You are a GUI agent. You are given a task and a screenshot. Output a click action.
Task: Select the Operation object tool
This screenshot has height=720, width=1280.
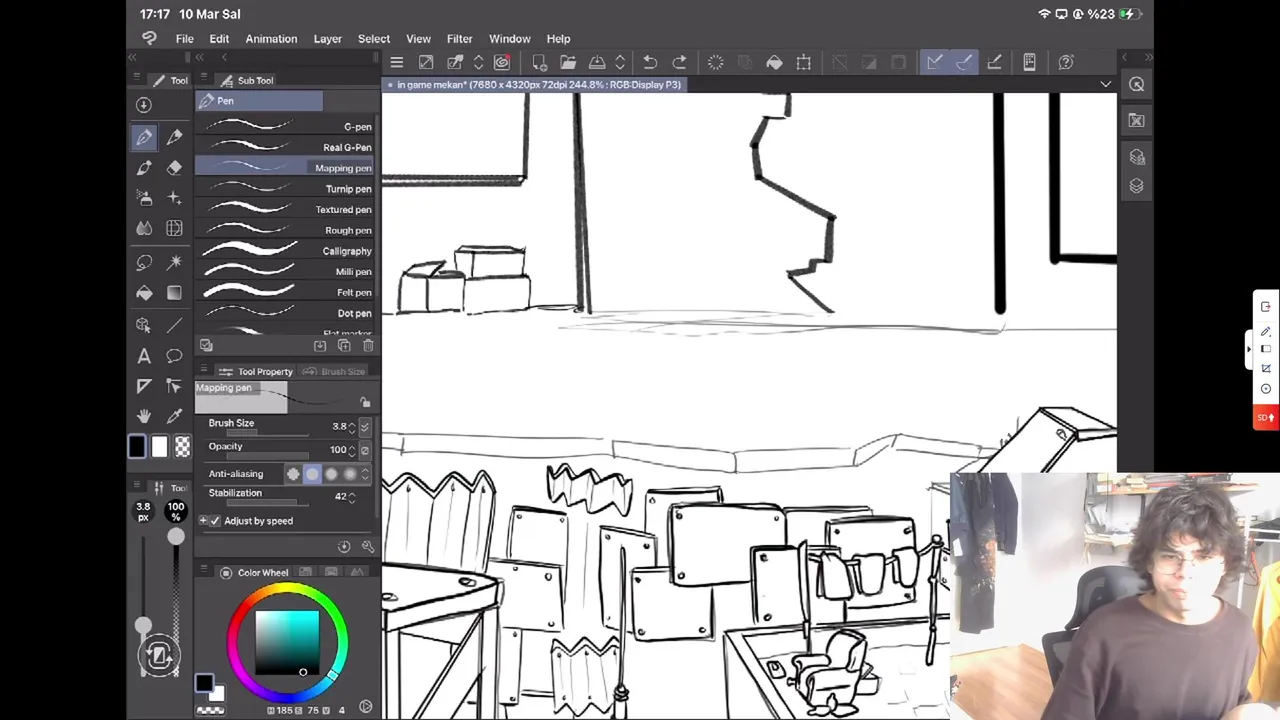pyautogui.click(x=144, y=325)
